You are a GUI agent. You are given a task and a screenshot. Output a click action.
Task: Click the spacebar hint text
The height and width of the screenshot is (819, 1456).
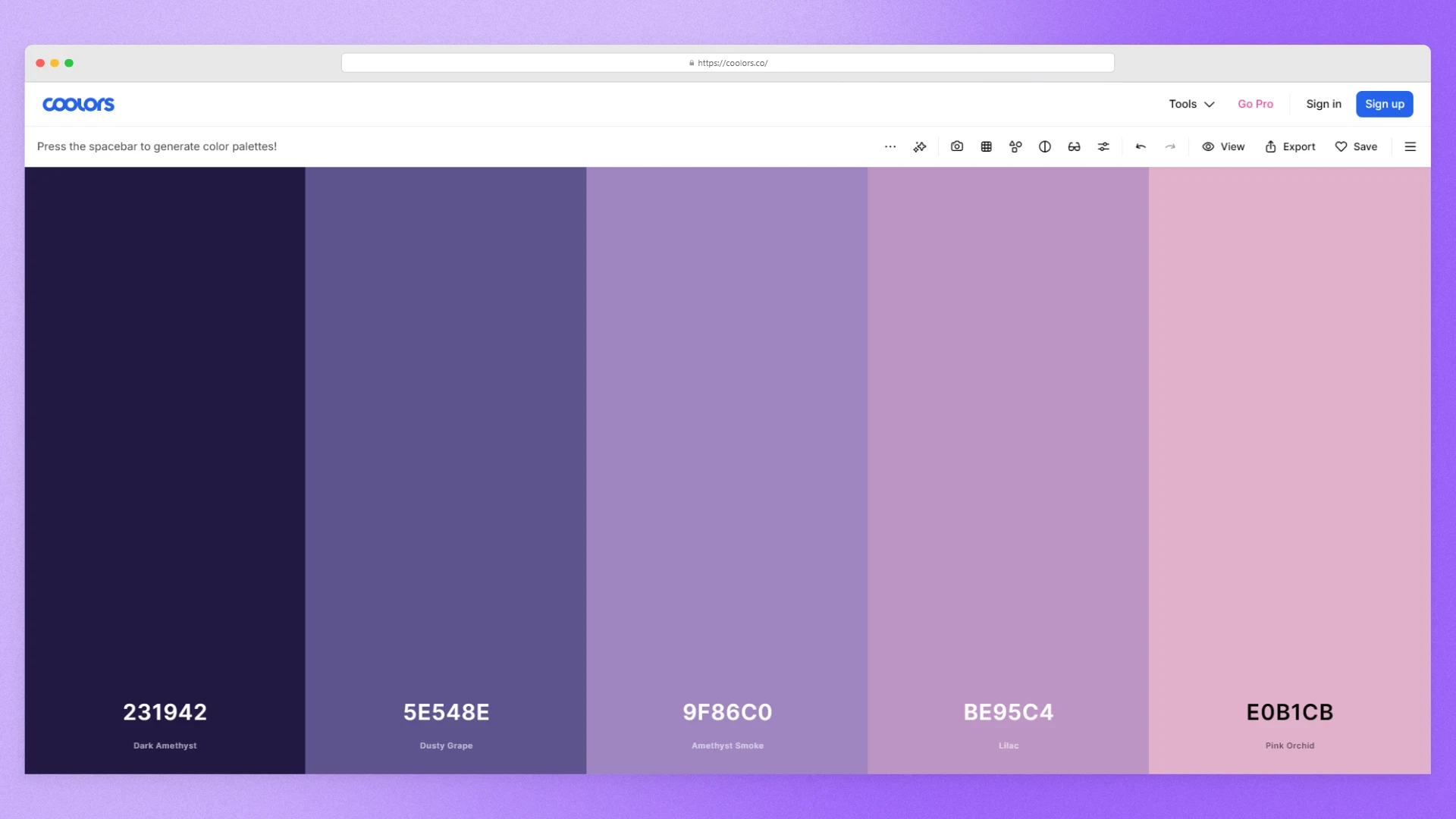[157, 146]
